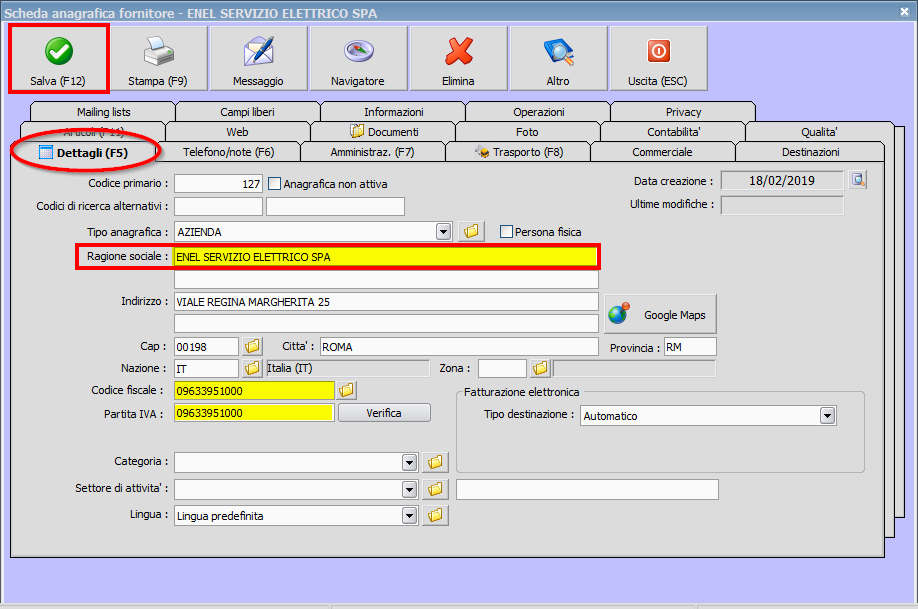This screenshot has height=609, width=918.
Task: Launch Google Maps for the address
Action: pos(660,314)
